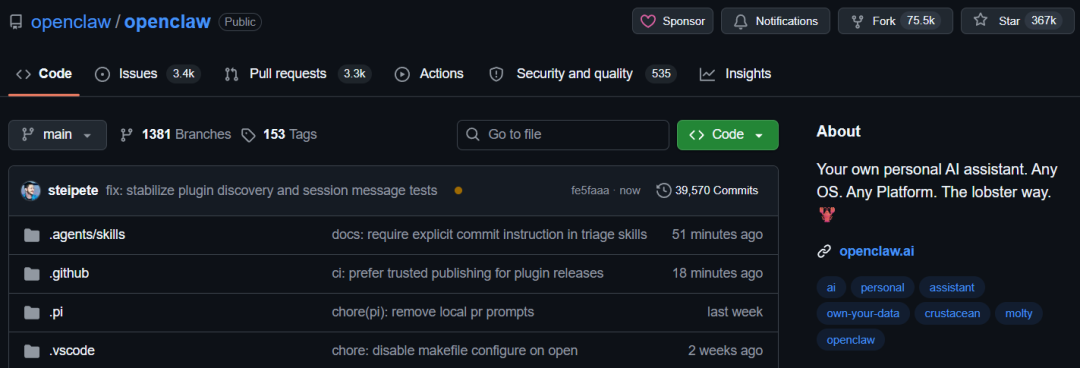Click the Pull requests branch icon
The height and width of the screenshot is (368, 1080).
(x=231, y=74)
